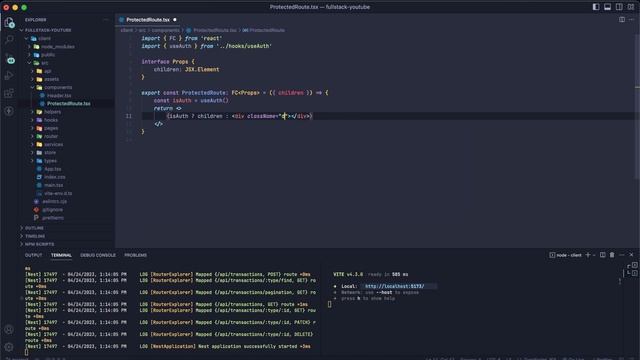Open .eslintrc.cjs file
This screenshot has height=360, width=640.
pos(54,202)
